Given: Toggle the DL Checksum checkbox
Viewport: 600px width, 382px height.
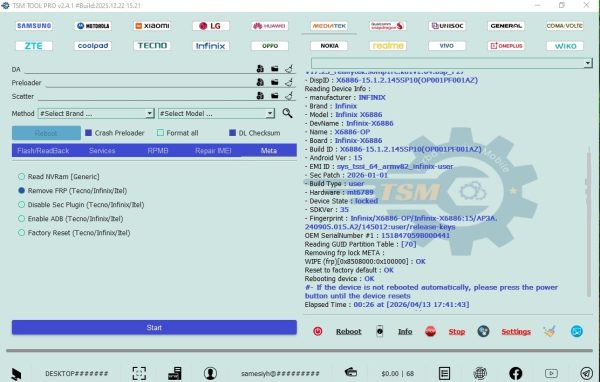Looking at the screenshot, I should [x=232, y=133].
